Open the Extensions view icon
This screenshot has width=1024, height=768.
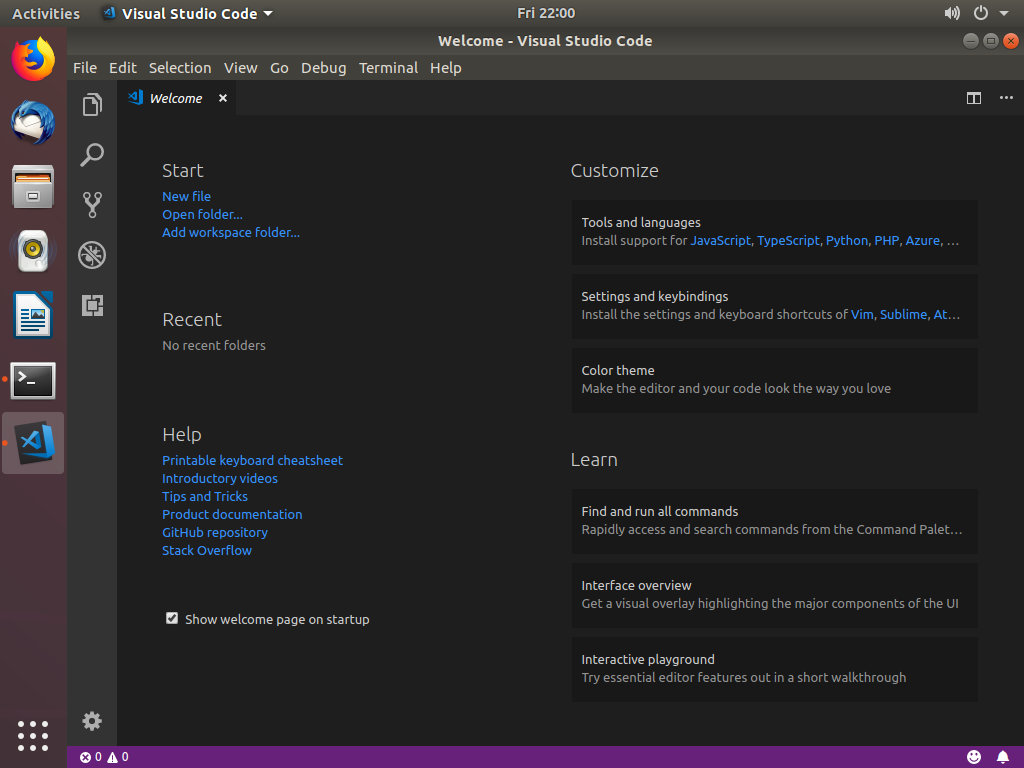[92, 306]
